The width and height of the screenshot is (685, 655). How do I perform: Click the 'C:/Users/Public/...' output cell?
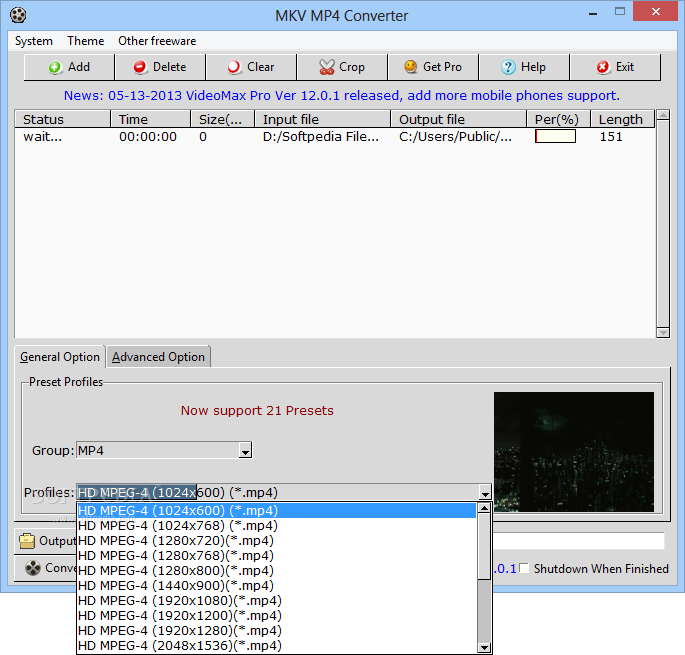coord(455,137)
